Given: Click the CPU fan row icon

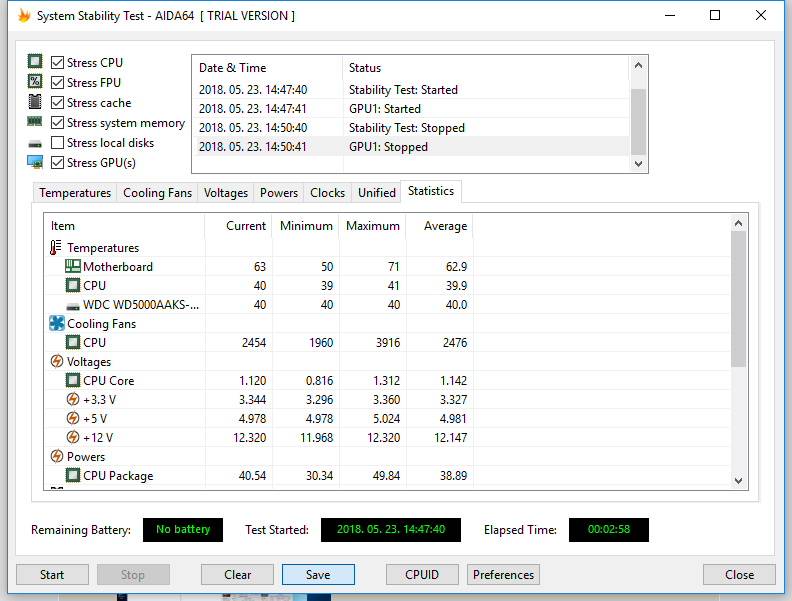Looking at the screenshot, I should [73, 342].
